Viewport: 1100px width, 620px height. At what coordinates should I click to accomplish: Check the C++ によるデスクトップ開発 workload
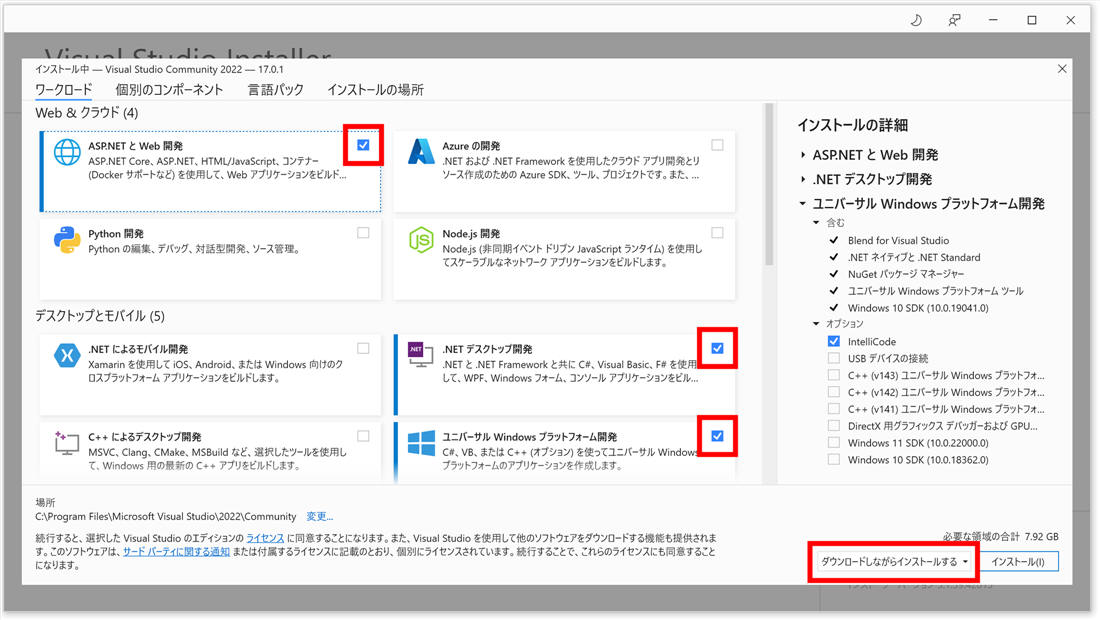pyautogui.click(x=363, y=436)
